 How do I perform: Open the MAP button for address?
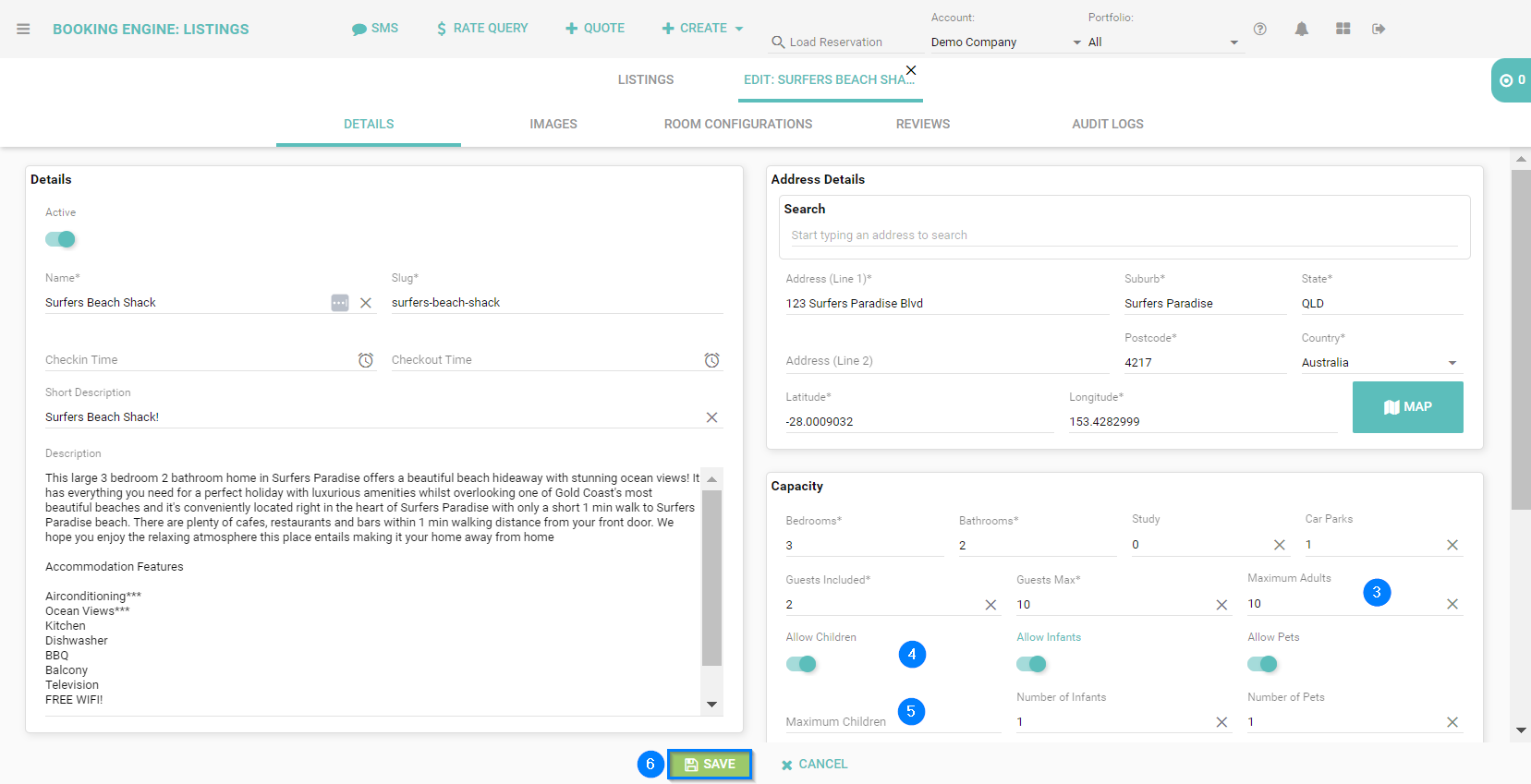[x=1407, y=407]
